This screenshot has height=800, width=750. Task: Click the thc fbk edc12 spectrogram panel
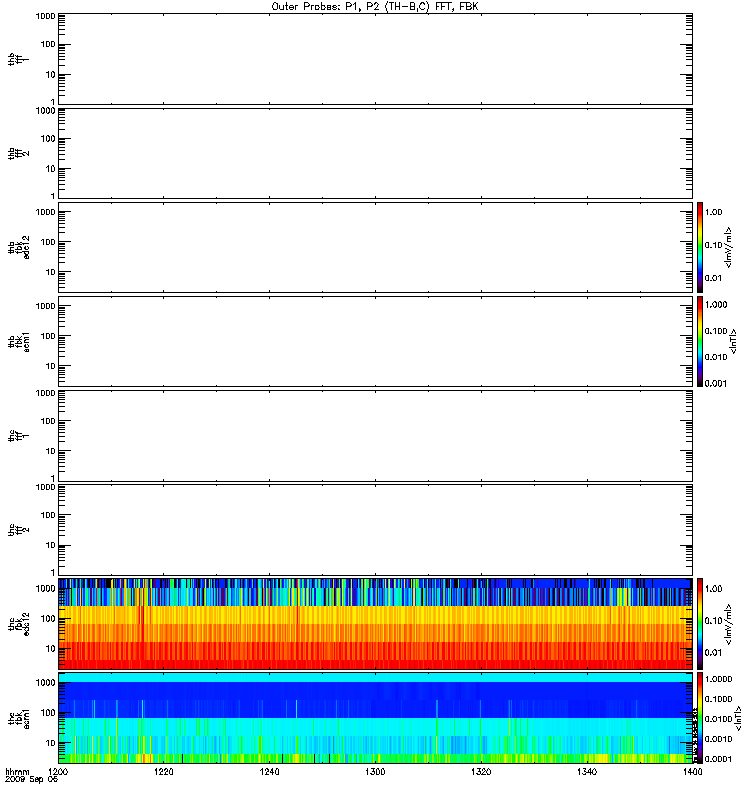pos(375,623)
